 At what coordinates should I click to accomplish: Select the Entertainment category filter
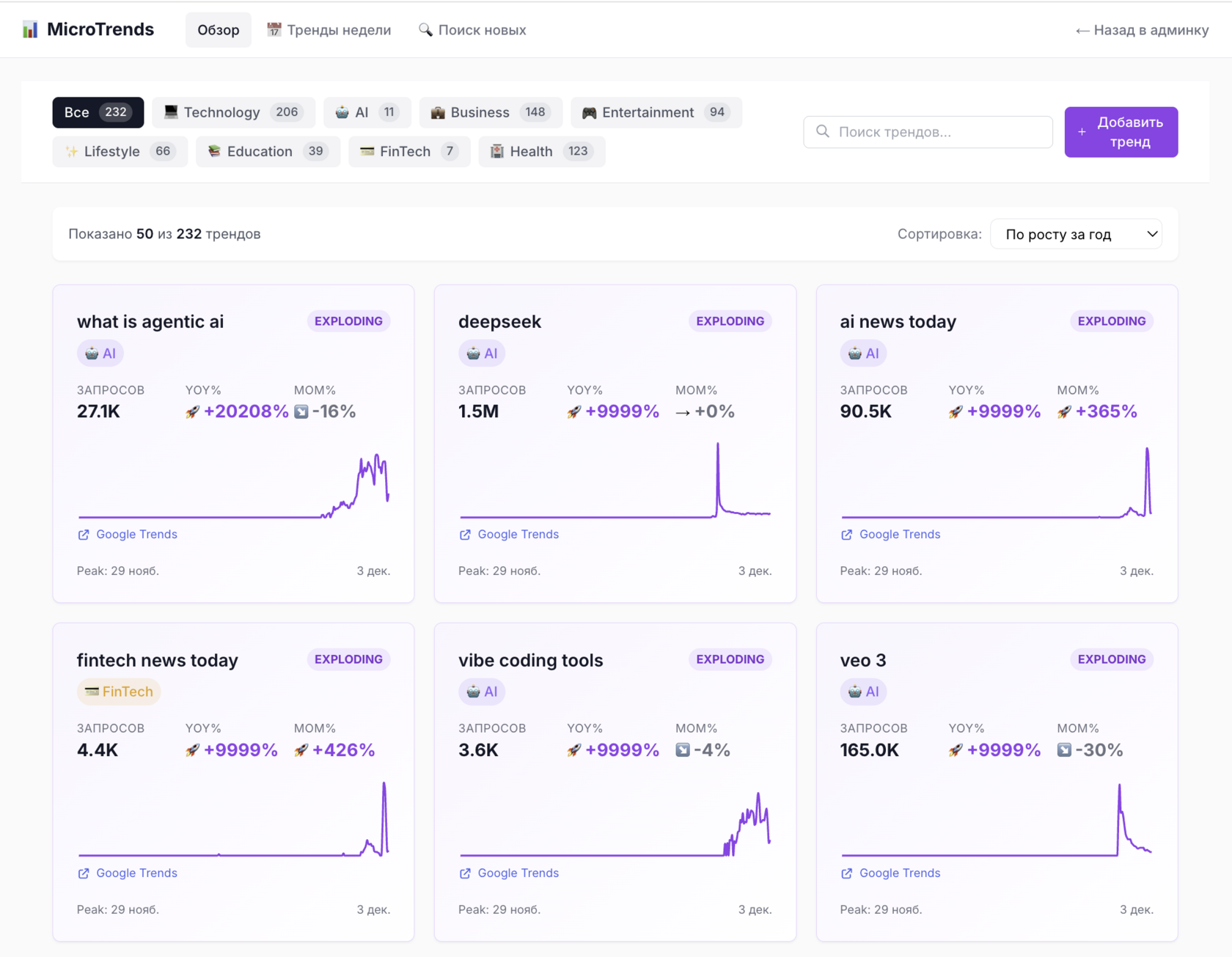coord(656,112)
